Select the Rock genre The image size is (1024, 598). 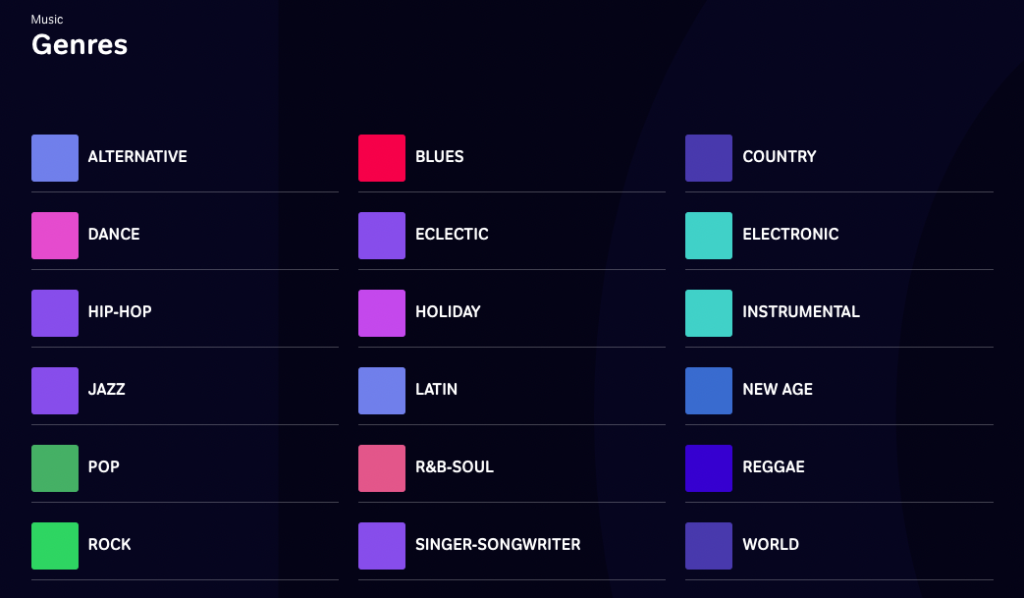coord(185,545)
